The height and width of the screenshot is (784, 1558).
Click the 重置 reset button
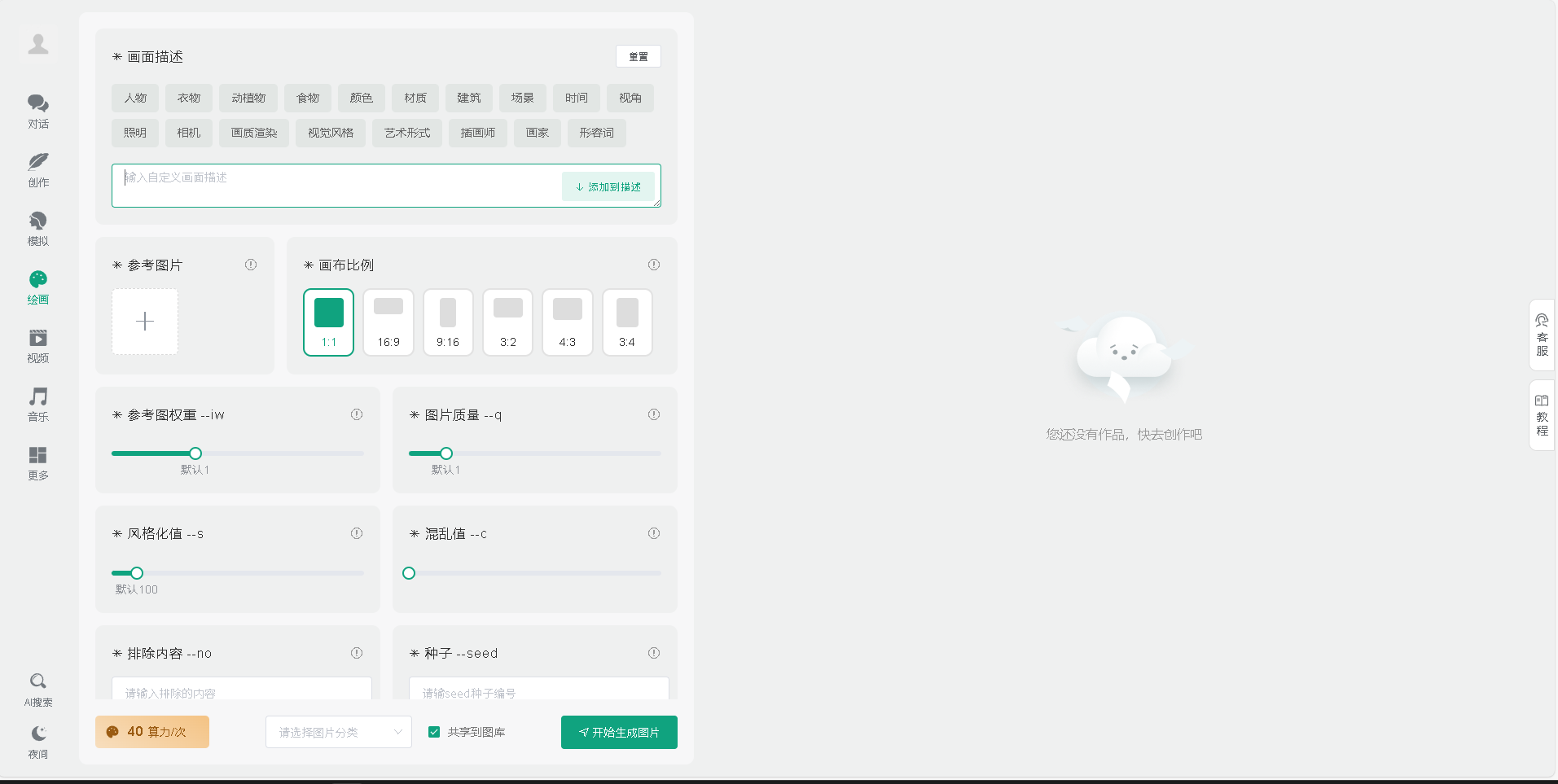[638, 56]
